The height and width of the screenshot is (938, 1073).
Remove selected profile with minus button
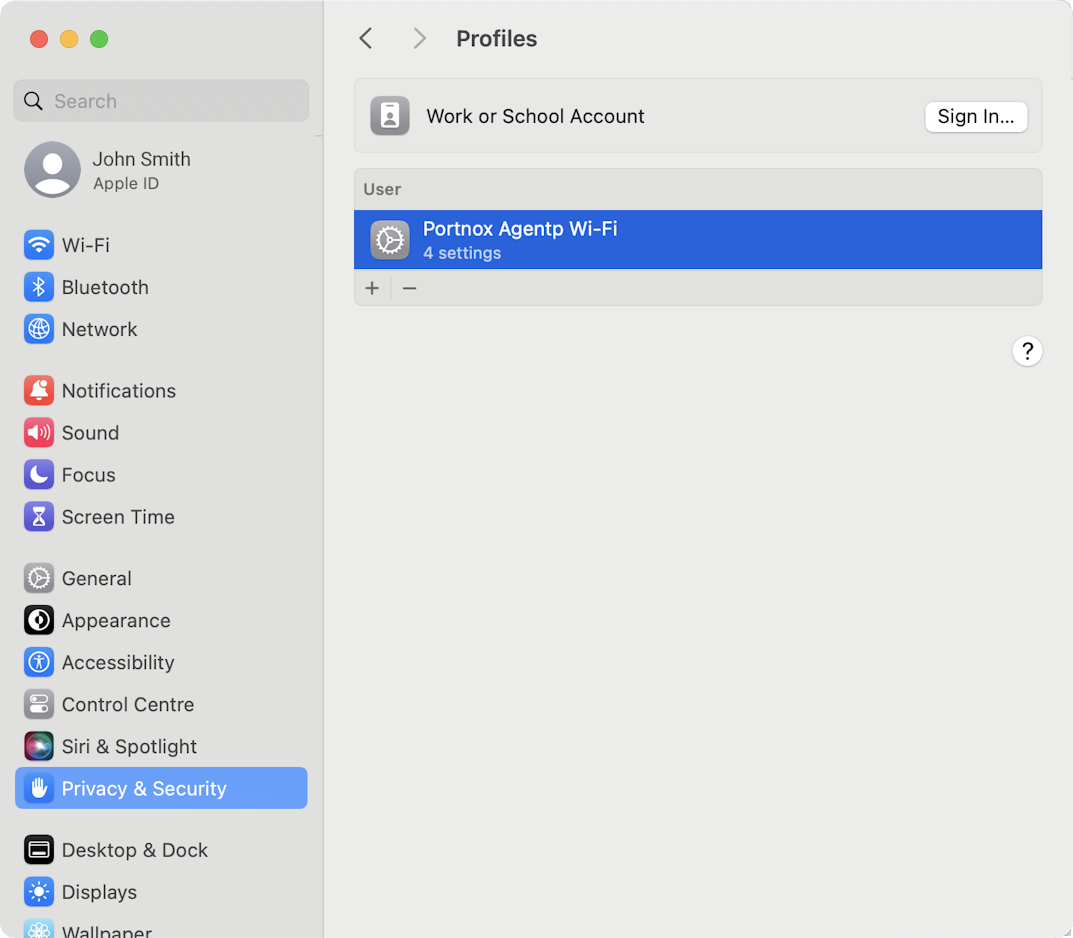pos(409,288)
